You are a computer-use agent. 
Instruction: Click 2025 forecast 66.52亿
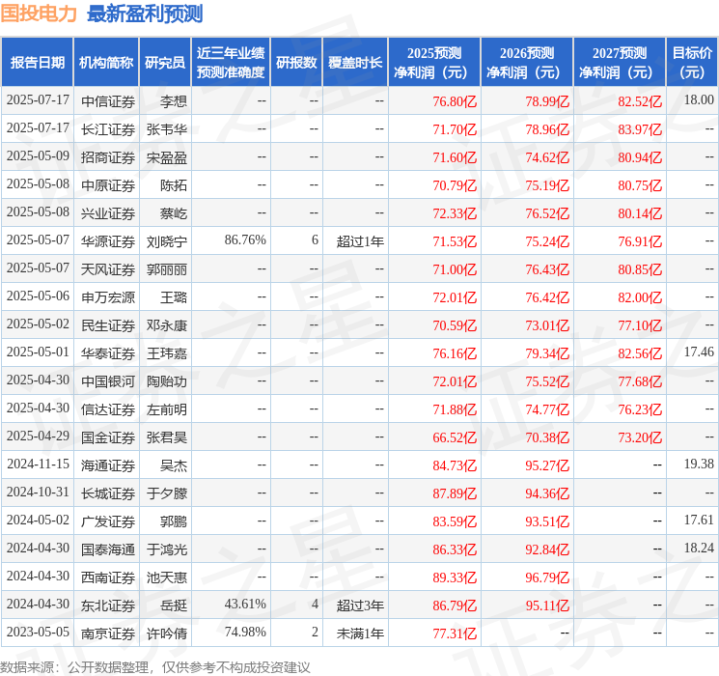point(454,437)
